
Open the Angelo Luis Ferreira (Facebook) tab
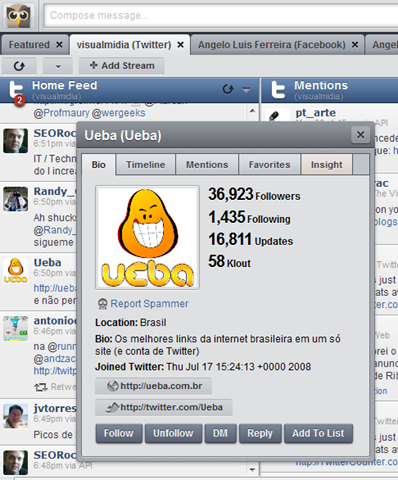click(272, 45)
